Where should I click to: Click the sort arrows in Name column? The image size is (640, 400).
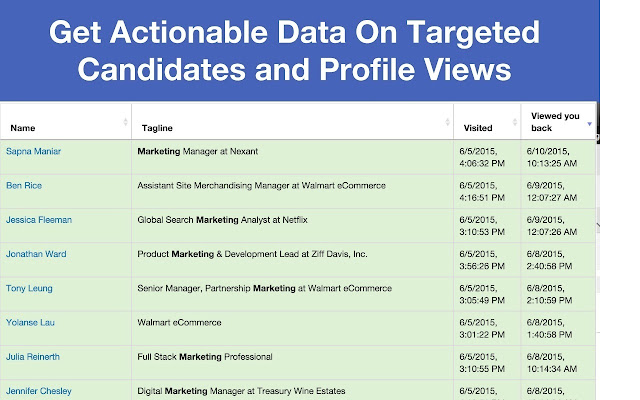(x=126, y=122)
